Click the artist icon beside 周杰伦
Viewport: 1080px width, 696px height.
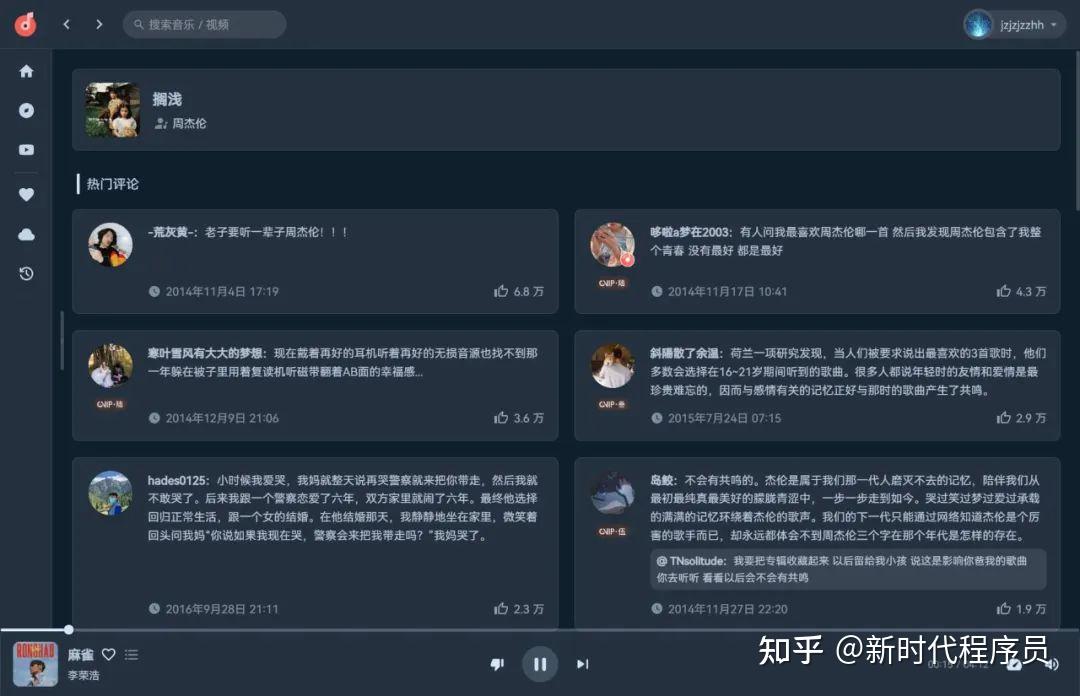[160, 123]
